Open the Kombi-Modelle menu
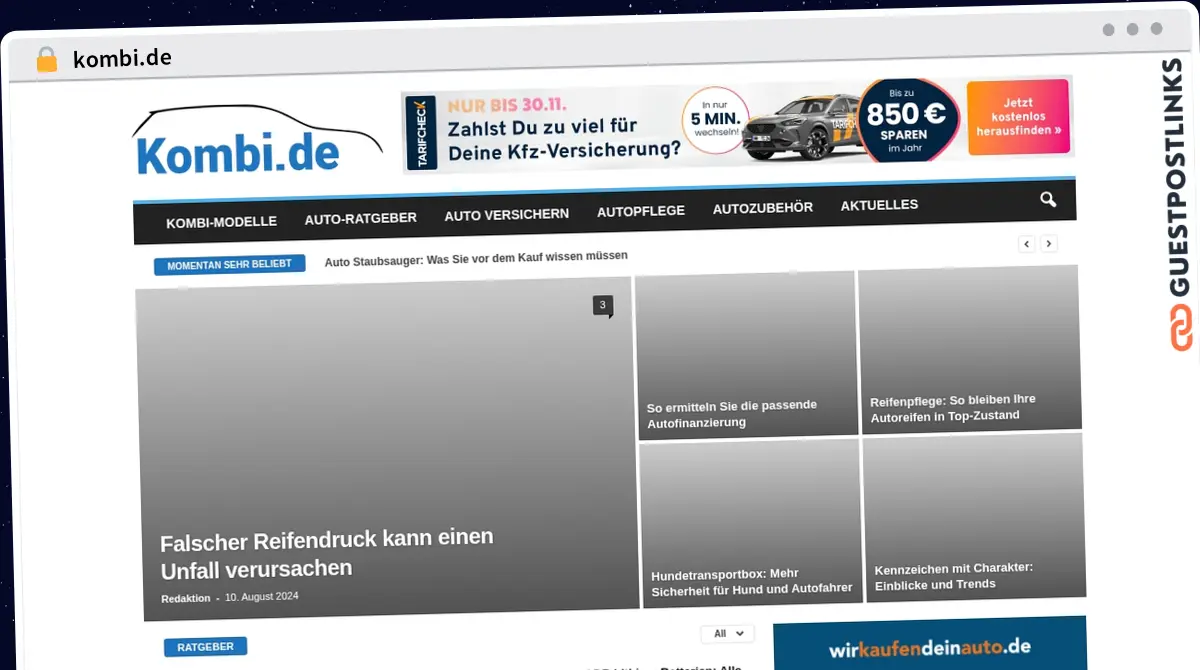Viewport: 1200px width, 670px height. pyautogui.click(x=221, y=222)
